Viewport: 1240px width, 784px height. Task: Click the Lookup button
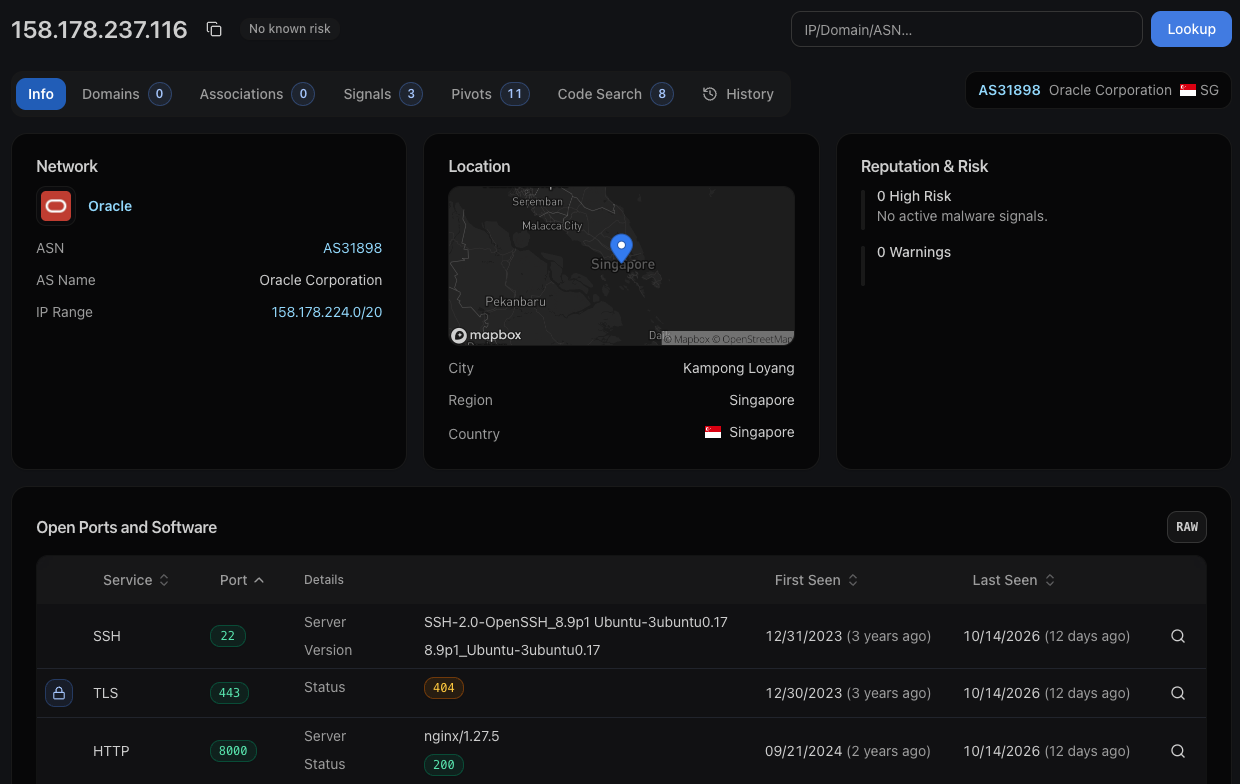tap(1191, 29)
